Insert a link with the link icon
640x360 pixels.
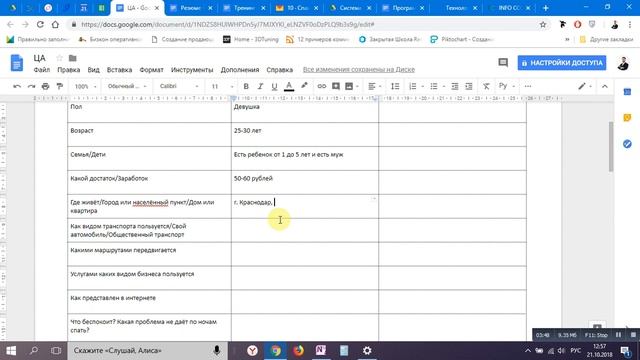(x=322, y=87)
